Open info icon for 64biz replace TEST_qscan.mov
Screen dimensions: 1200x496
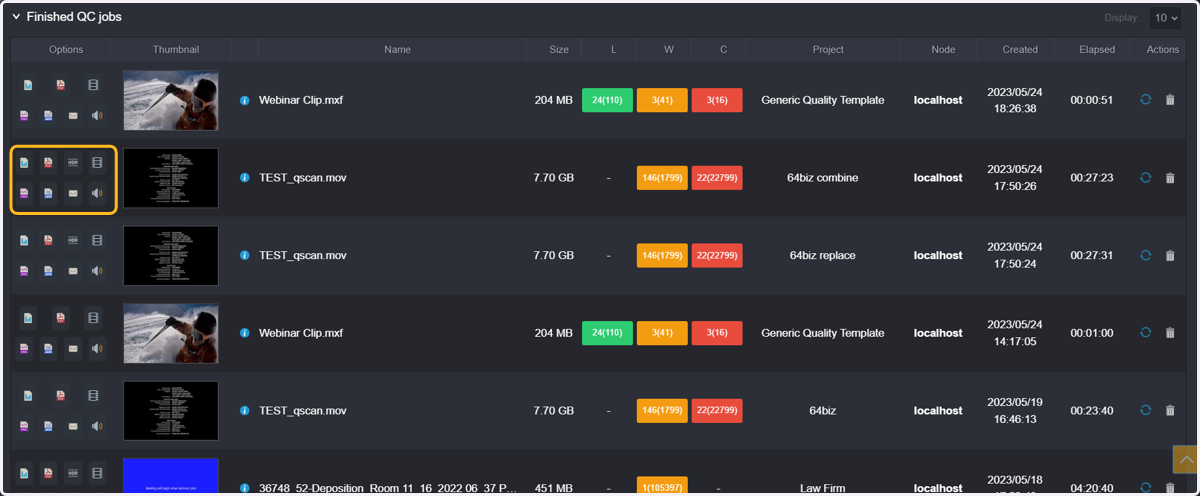click(x=245, y=255)
